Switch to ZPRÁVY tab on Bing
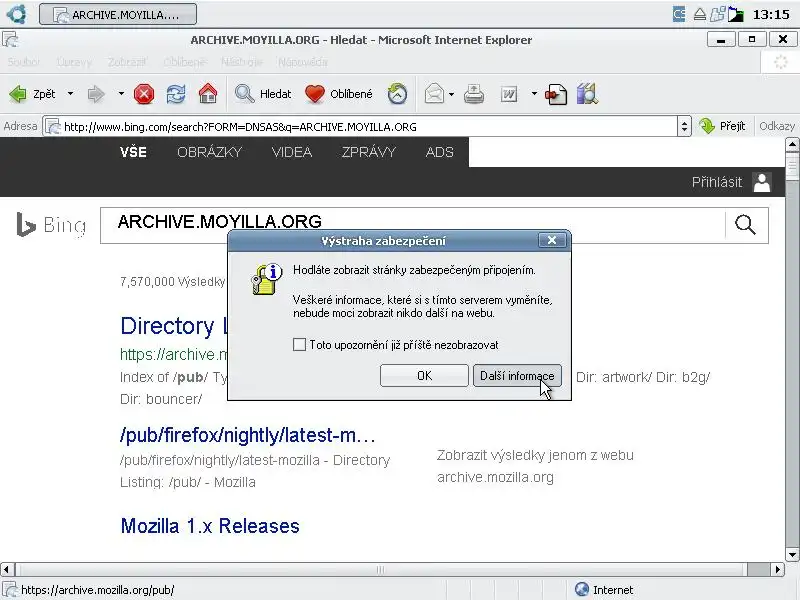The image size is (800, 600). tap(369, 152)
